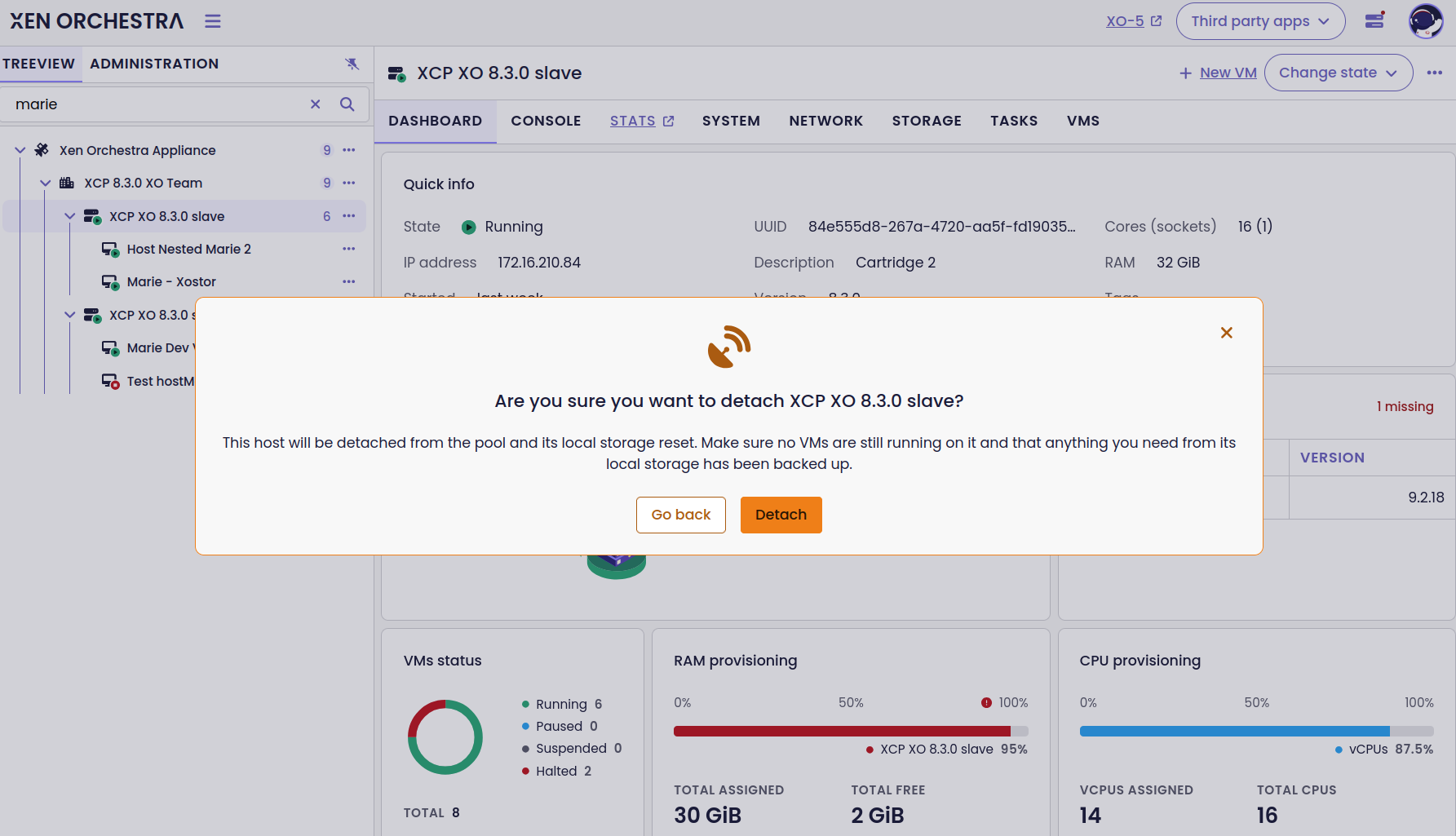Viewport: 1456px width, 836px height.
Task: Open the Network tab
Action: point(825,121)
